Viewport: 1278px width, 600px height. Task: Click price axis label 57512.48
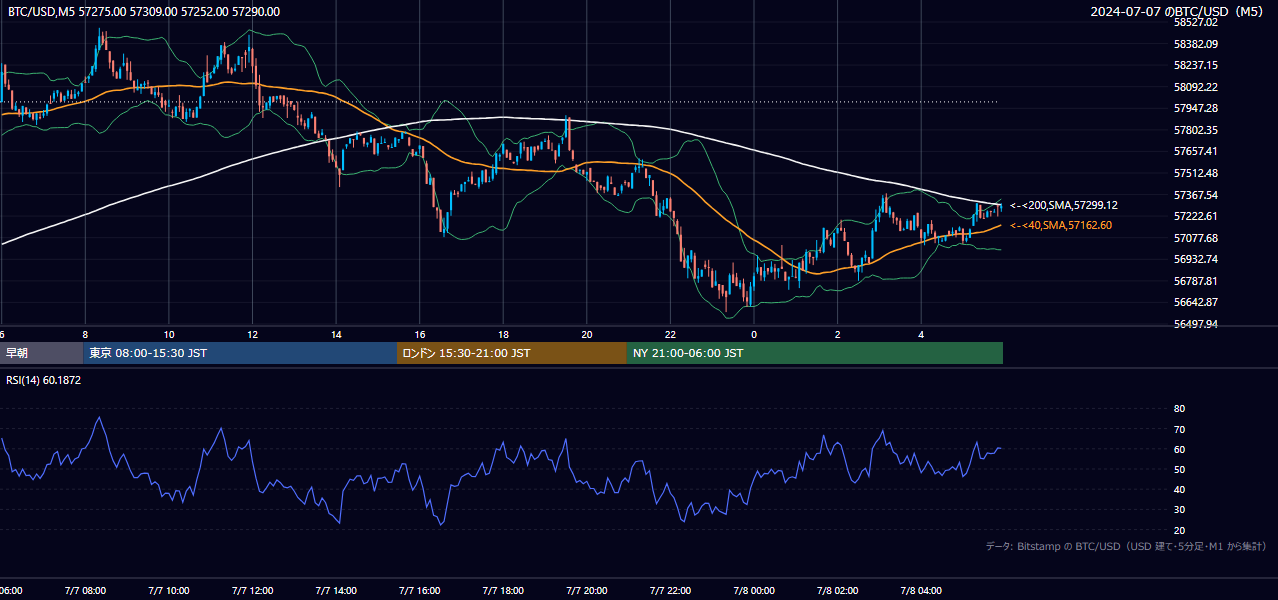point(1196,173)
